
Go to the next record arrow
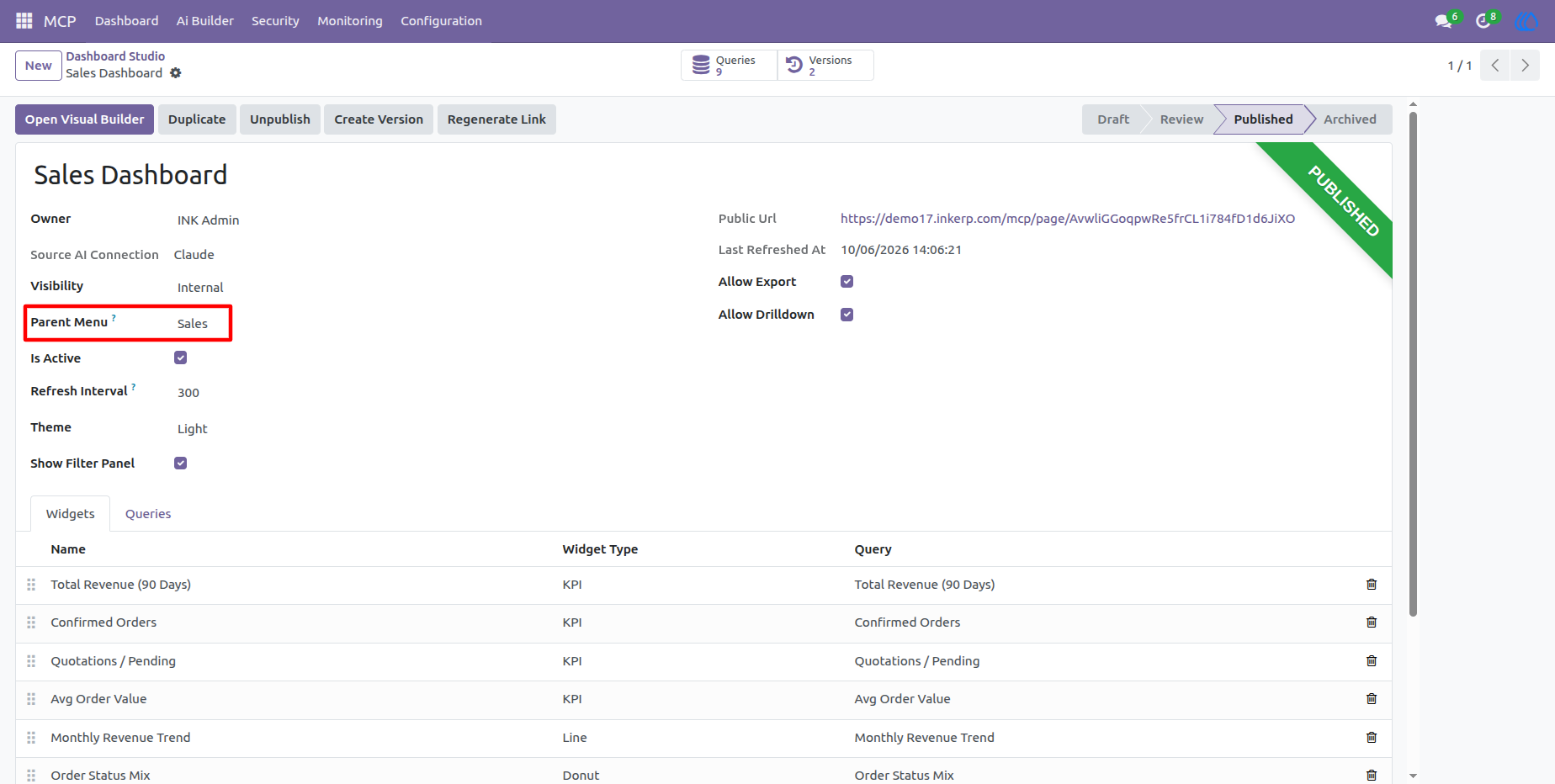pos(1525,65)
